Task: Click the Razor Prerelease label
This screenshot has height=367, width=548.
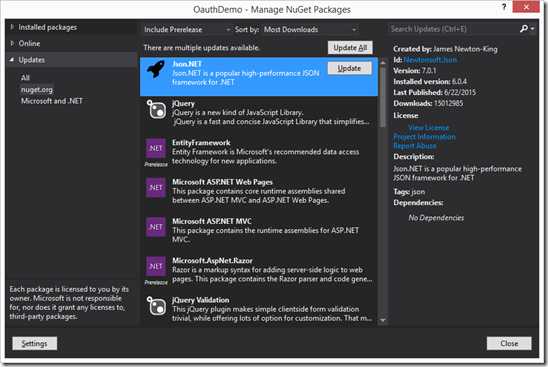Action: (x=156, y=282)
